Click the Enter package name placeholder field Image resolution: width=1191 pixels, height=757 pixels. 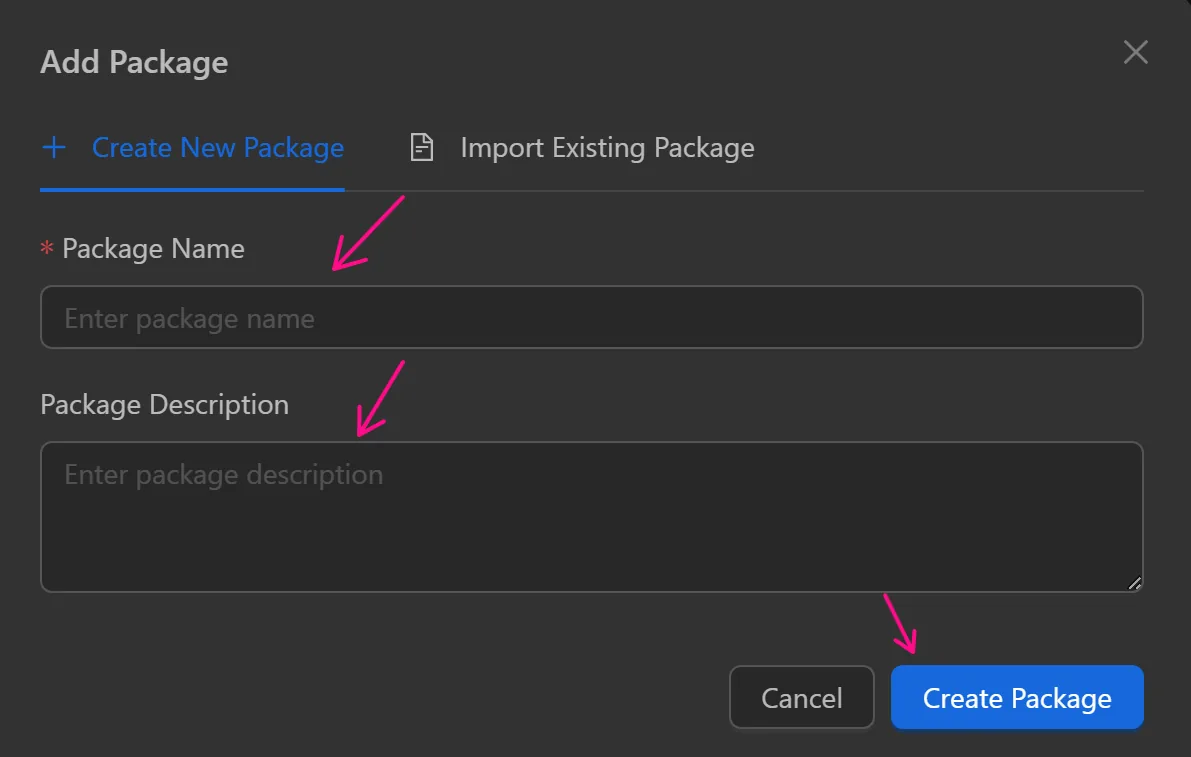click(592, 317)
